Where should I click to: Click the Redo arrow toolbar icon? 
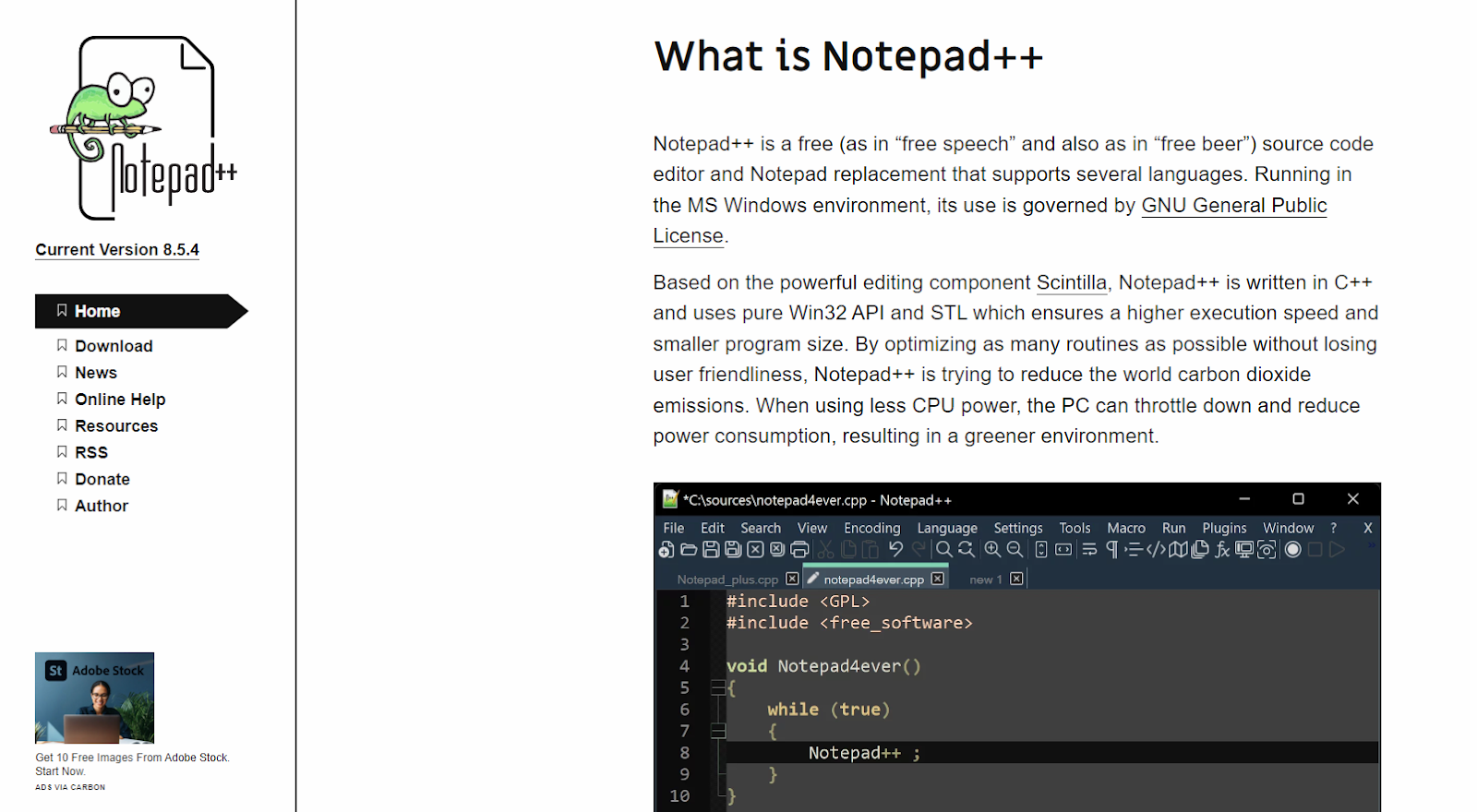(x=919, y=549)
